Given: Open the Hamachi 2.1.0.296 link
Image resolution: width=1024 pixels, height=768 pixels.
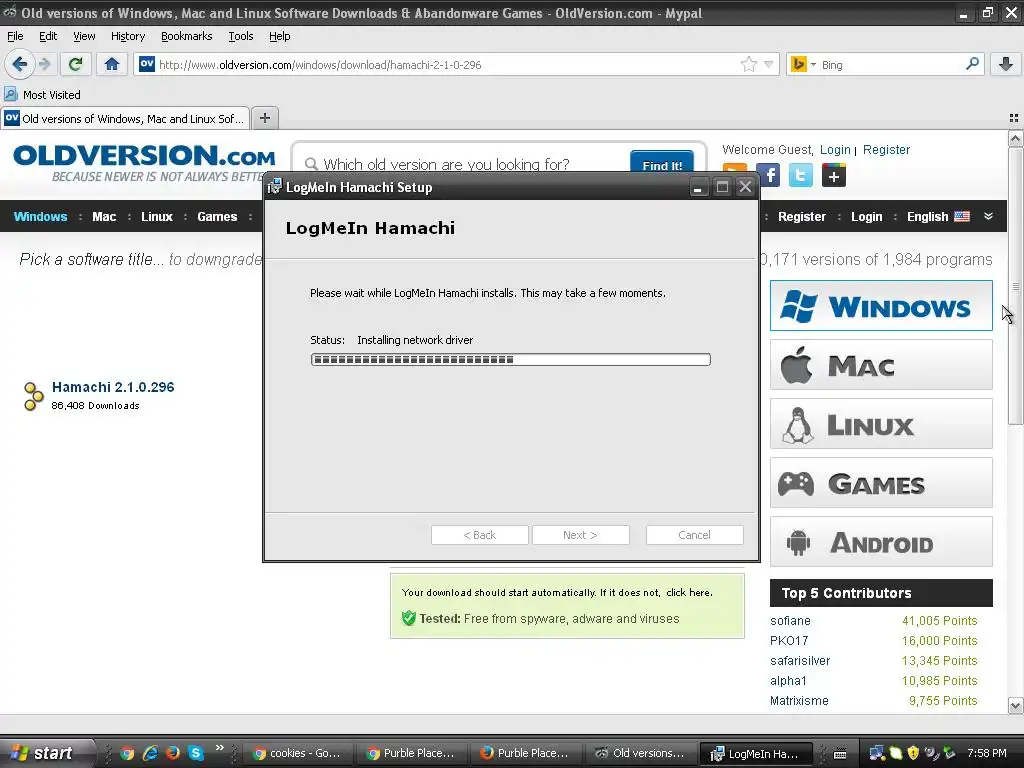Looking at the screenshot, I should 113,387.
